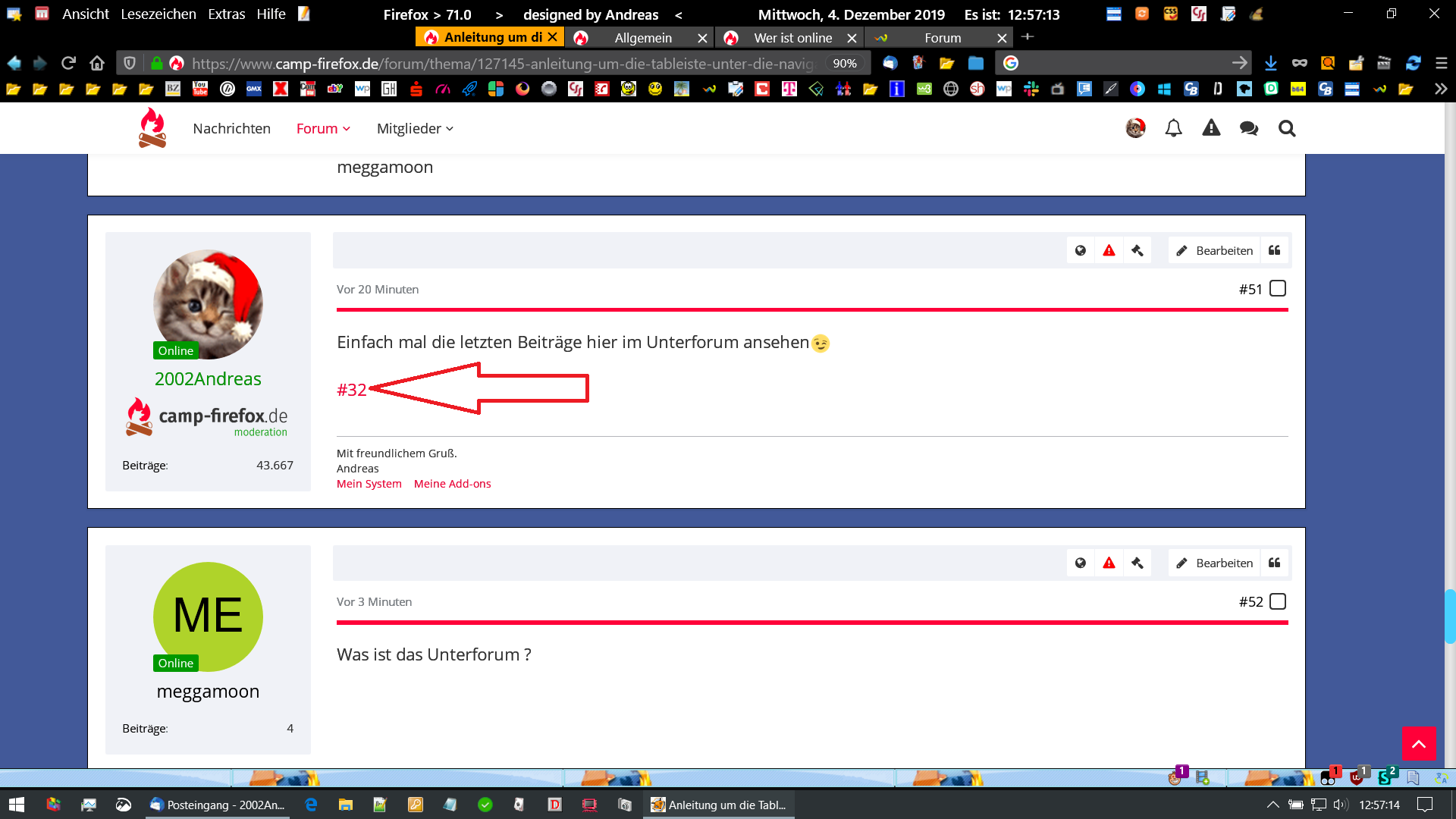Expand the Forum dropdown menu
Image resolution: width=1456 pixels, height=819 pixels.
coord(324,128)
